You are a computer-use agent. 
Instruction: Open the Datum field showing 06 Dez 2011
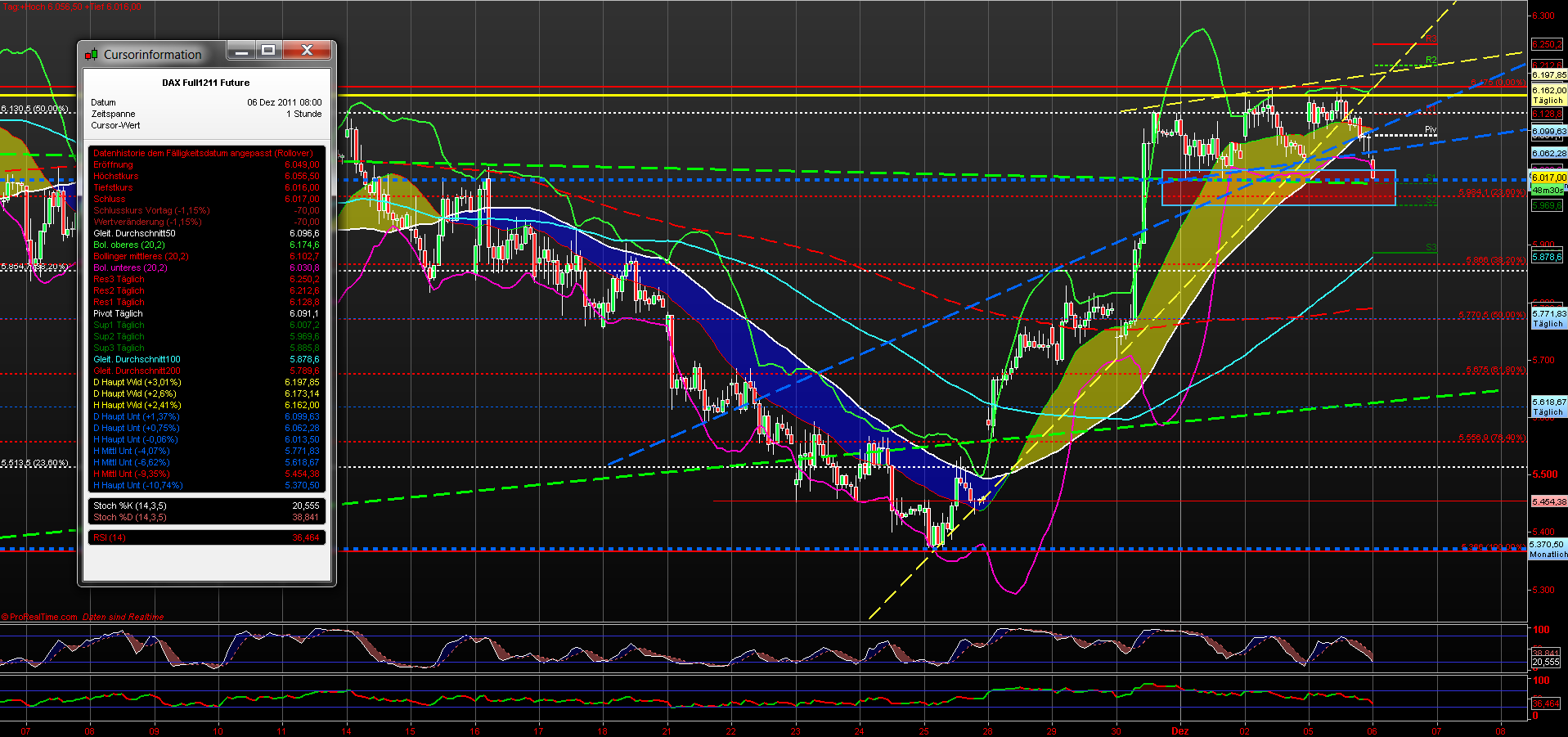coord(285,102)
